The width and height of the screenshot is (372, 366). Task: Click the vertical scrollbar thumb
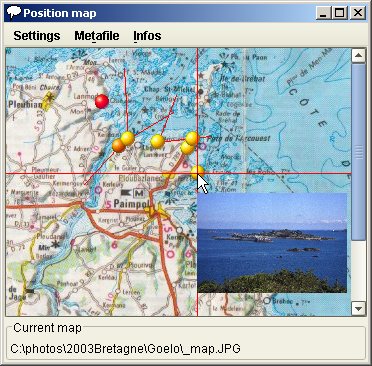click(x=359, y=152)
